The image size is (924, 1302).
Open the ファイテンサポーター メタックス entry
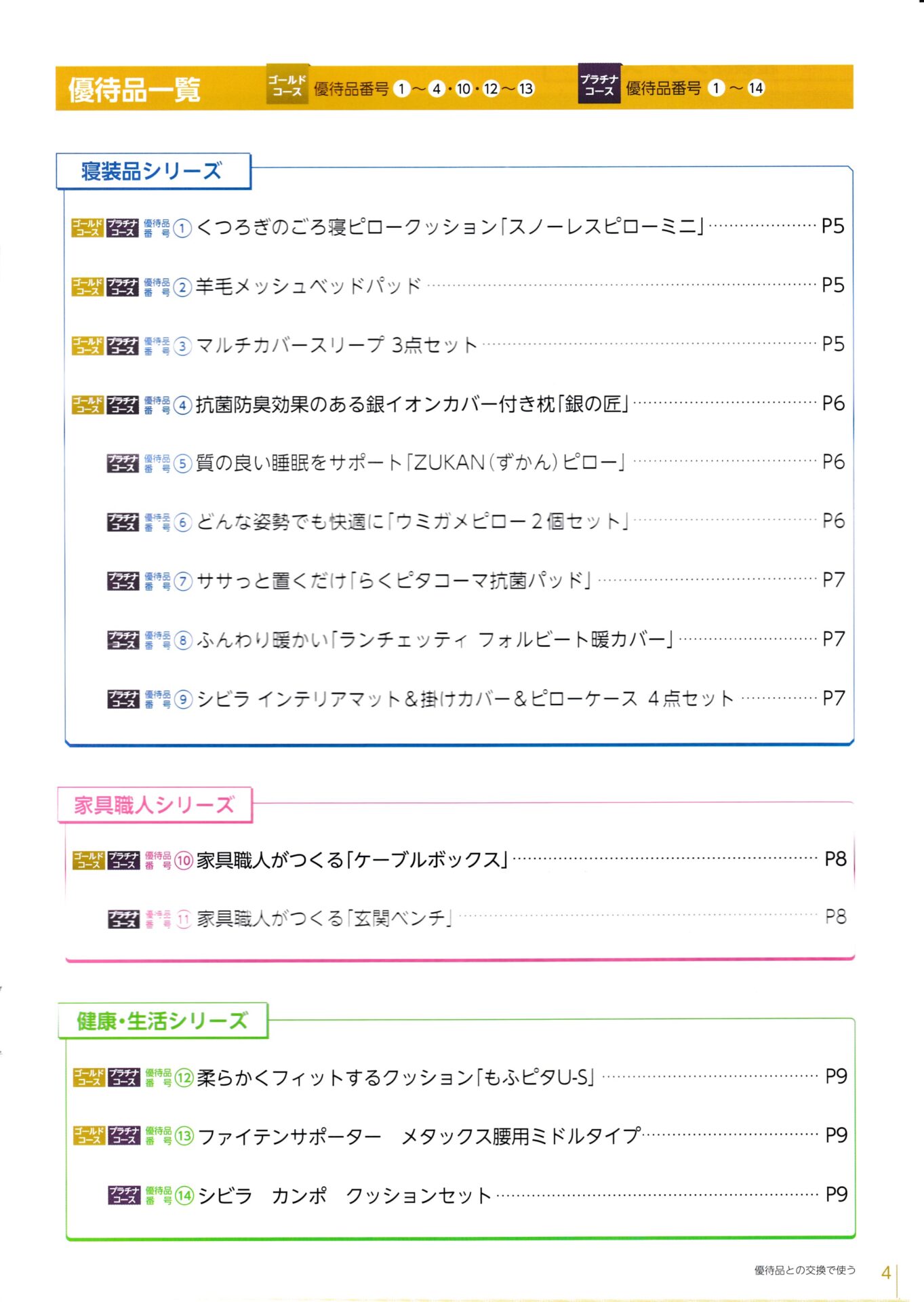point(419,1136)
